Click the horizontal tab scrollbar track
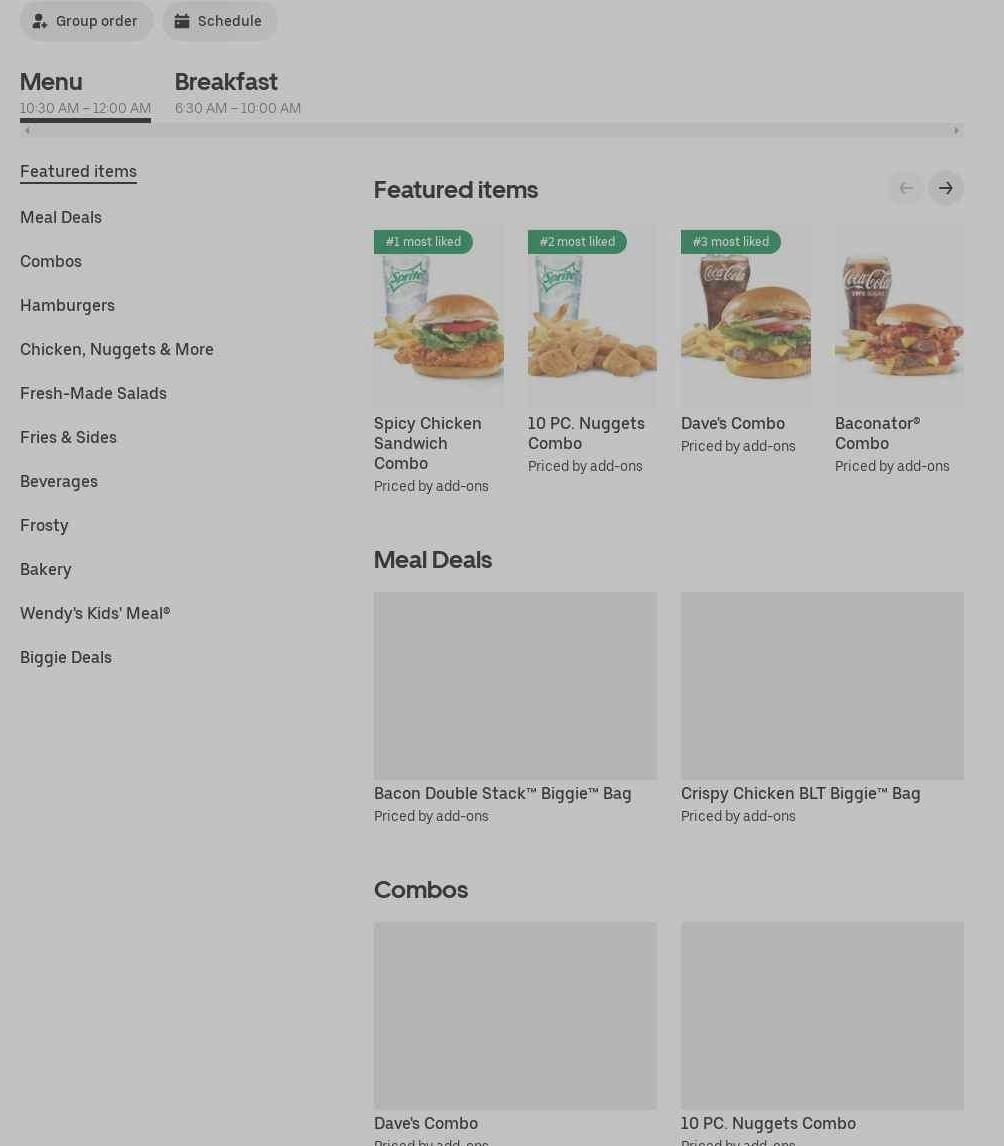This screenshot has width=1004, height=1146. coord(492,131)
